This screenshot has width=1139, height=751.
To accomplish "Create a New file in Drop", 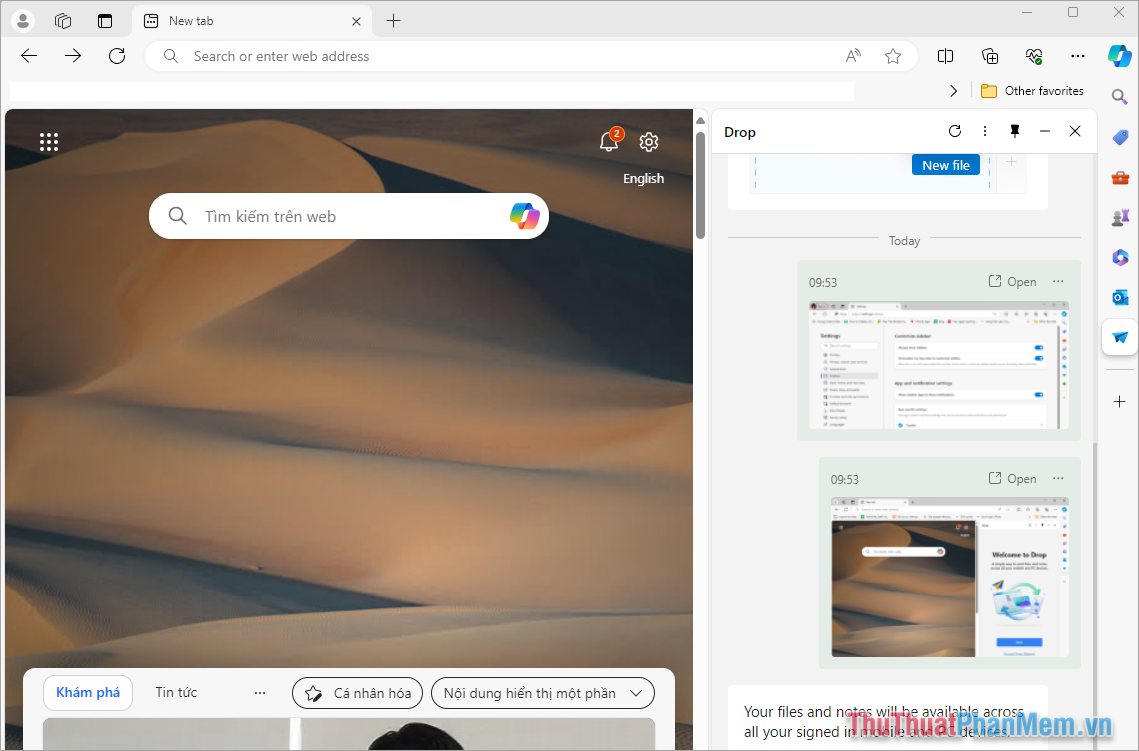I will (945, 164).
